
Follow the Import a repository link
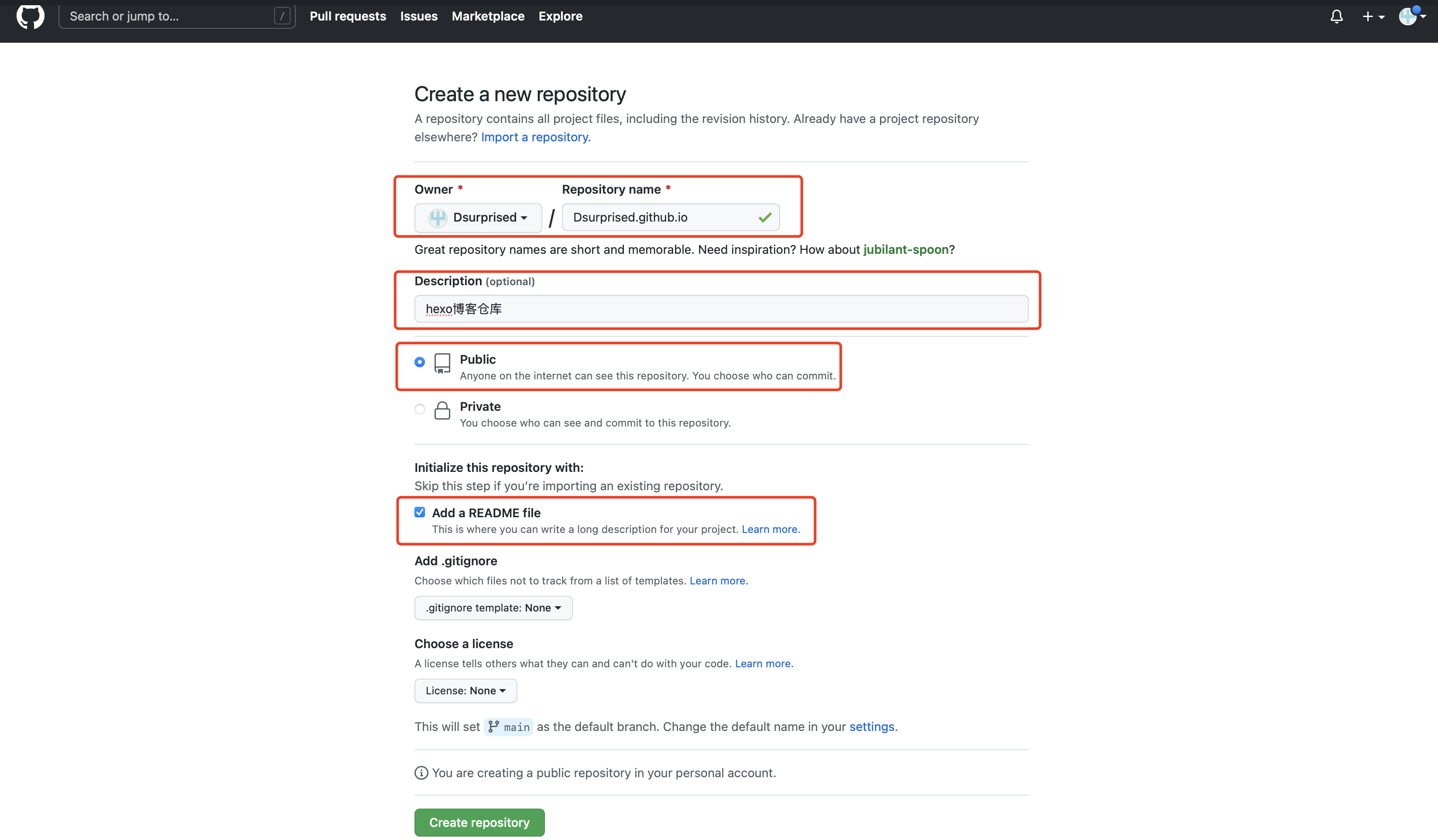[535, 137]
